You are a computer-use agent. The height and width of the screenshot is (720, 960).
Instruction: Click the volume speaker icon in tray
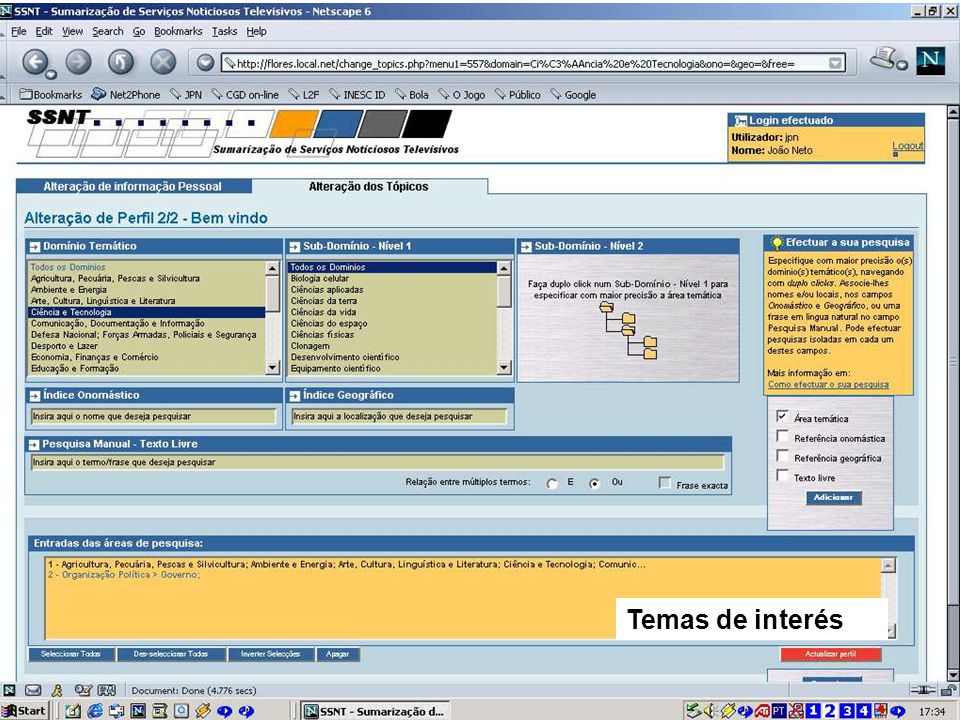[711, 711]
